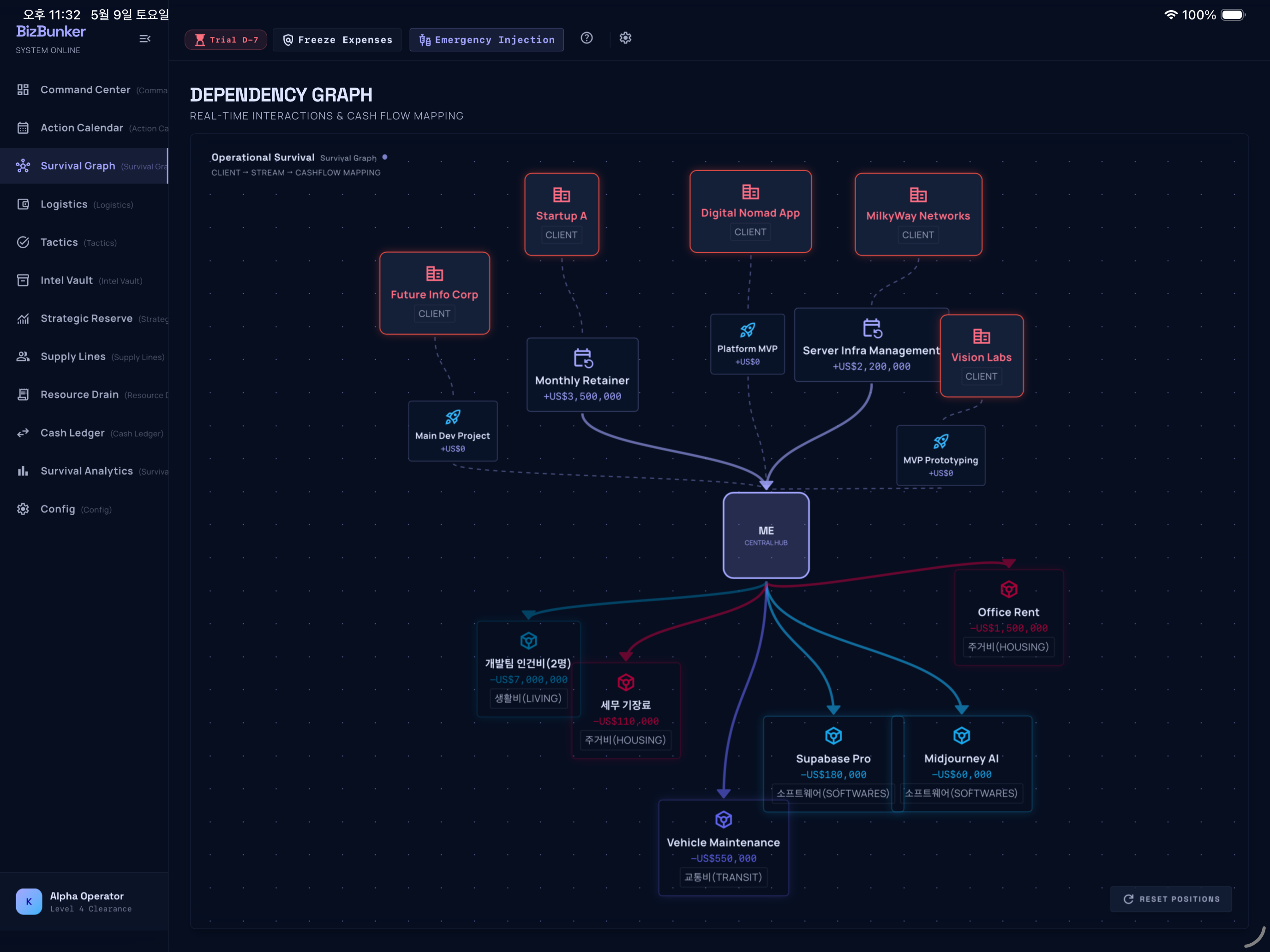Click Reset Positions button

point(1171,898)
